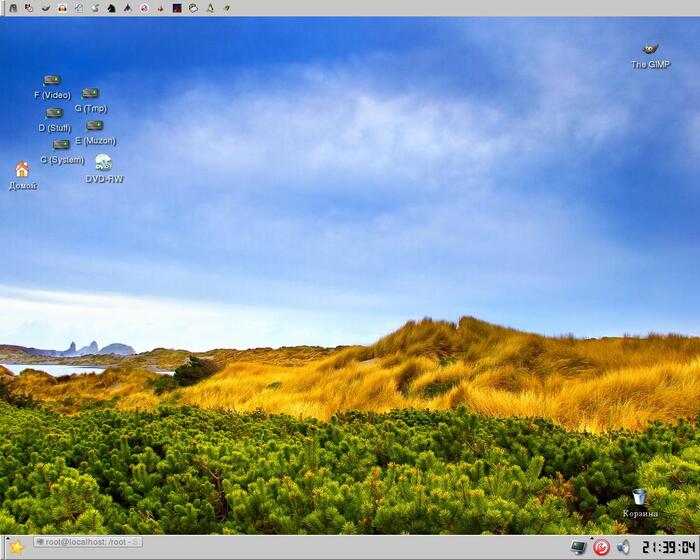Open the C (System) drive icon
The image size is (700, 560).
point(61,145)
